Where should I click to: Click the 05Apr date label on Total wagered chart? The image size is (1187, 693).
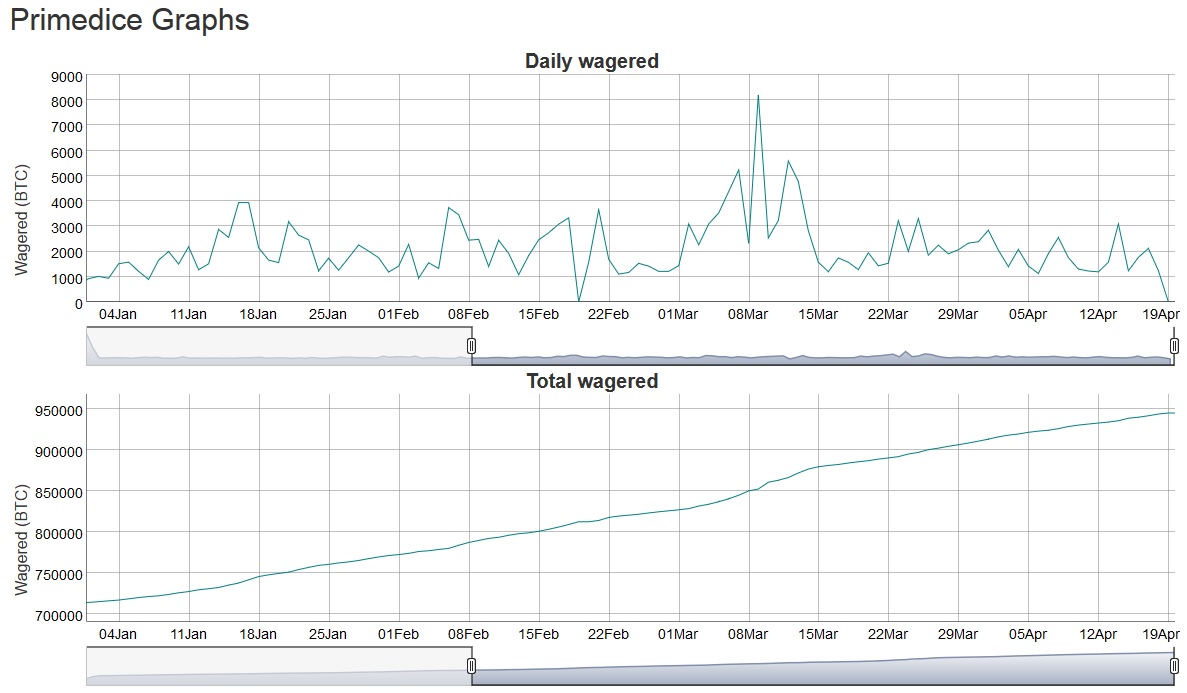[x=1028, y=635]
